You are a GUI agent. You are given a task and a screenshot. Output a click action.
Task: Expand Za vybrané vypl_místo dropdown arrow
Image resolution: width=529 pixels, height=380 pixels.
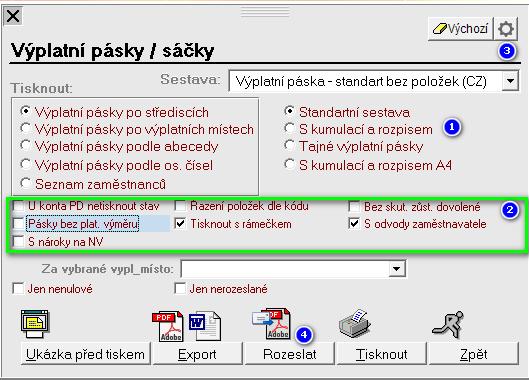(396, 269)
